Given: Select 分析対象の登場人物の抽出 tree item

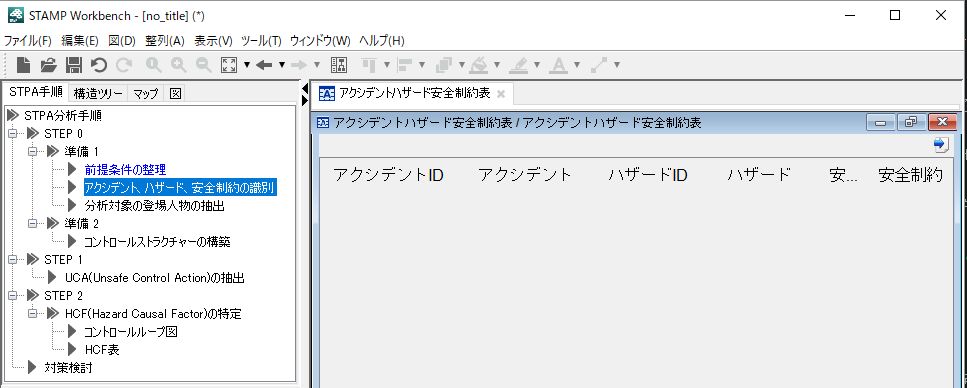Looking at the screenshot, I should pyautogui.click(x=154, y=206).
